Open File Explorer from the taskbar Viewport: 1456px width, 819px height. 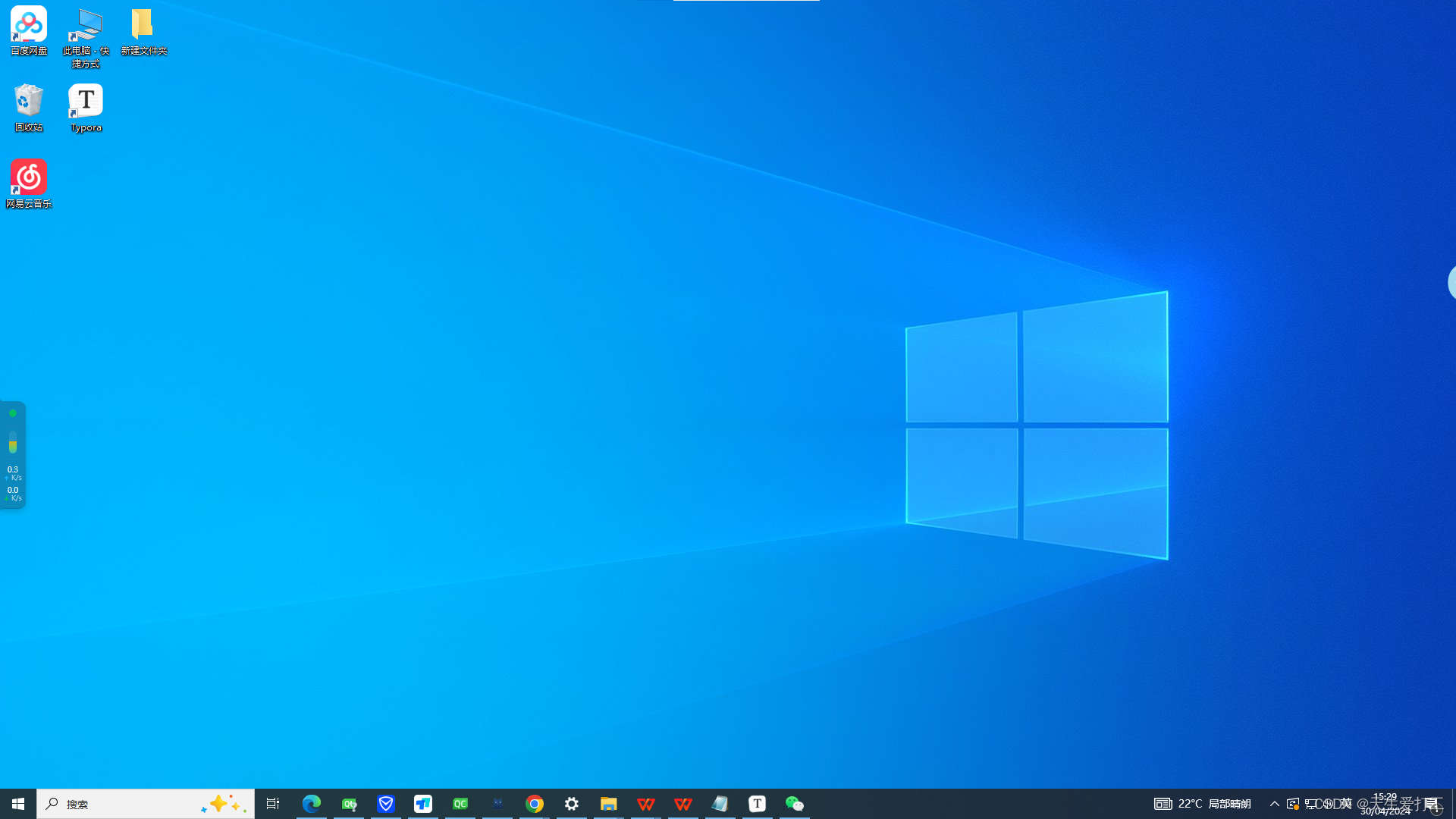point(608,804)
